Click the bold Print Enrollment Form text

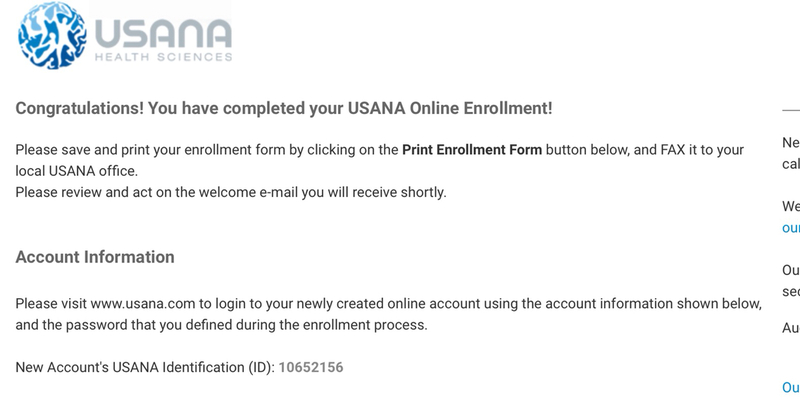coord(472,150)
